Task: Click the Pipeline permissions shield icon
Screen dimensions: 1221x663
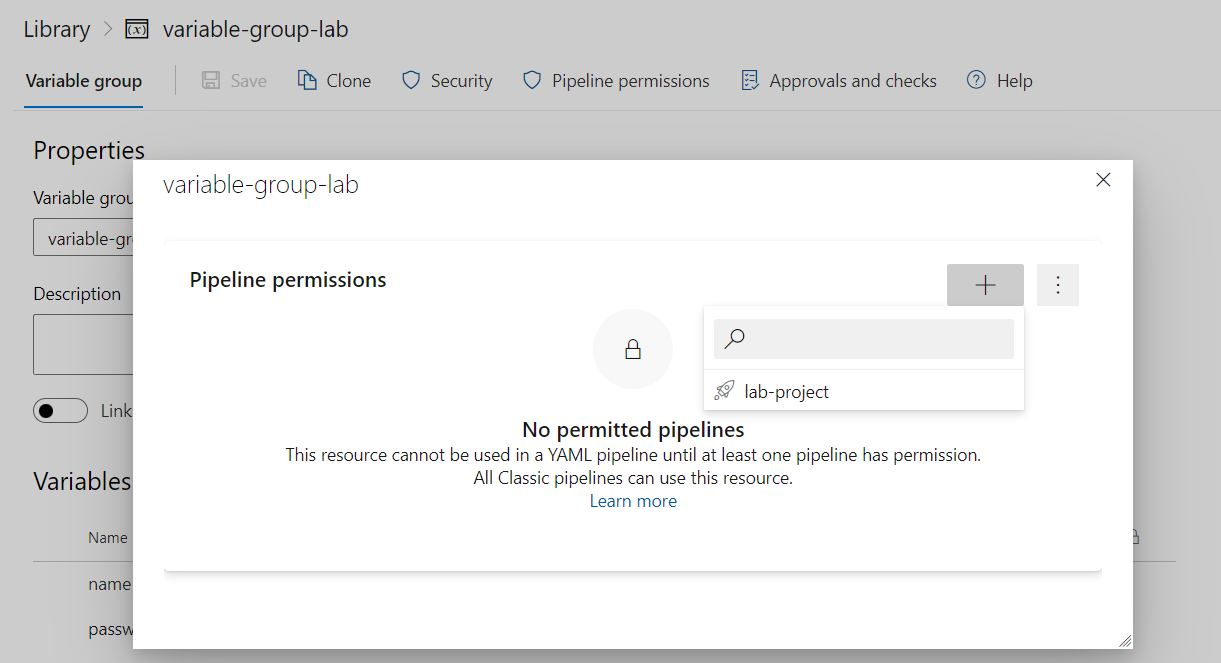Action: tap(532, 81)
